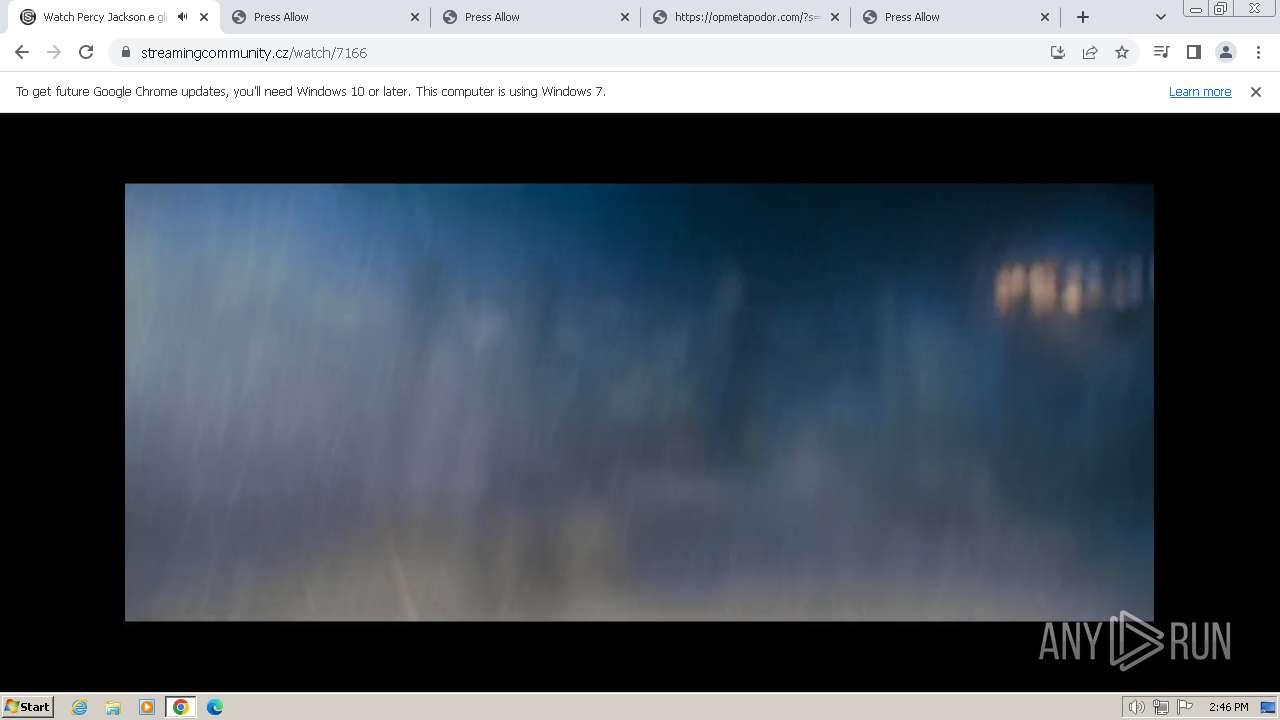Open the clock showing 2:46 PM

pyautogui.click(x=1228, y=707)
